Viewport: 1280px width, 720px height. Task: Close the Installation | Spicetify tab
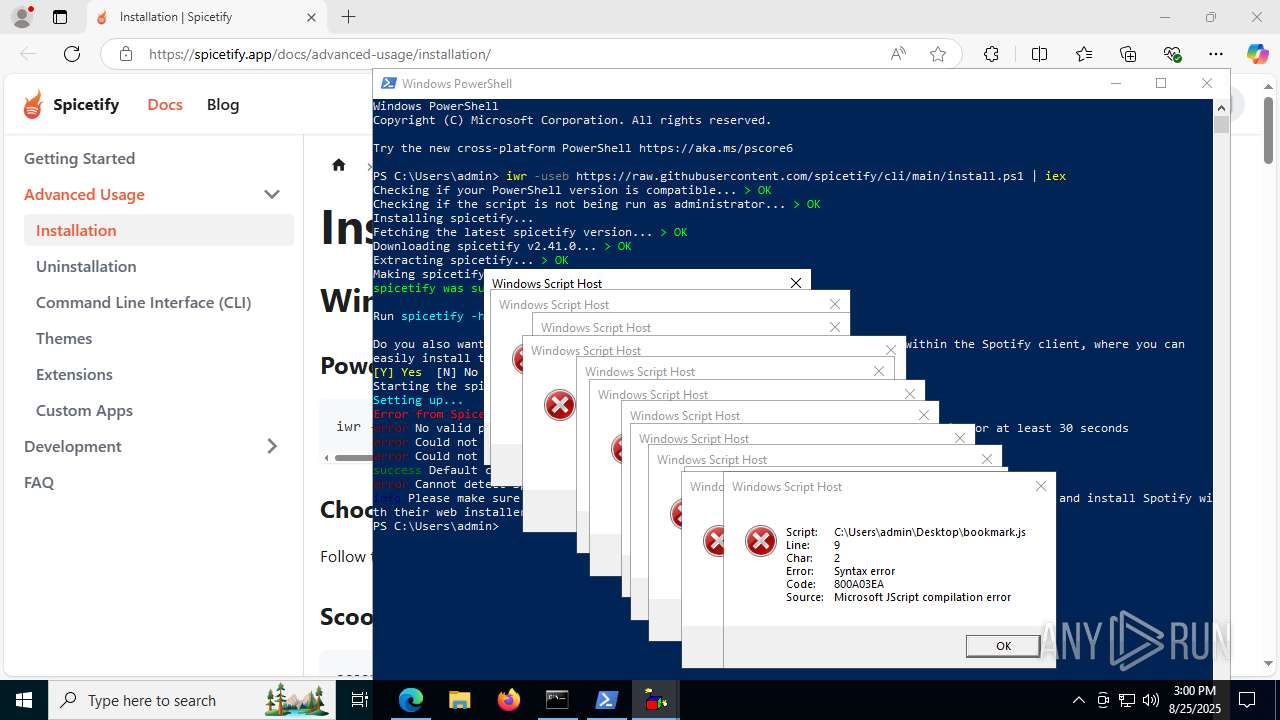point(311,17)
